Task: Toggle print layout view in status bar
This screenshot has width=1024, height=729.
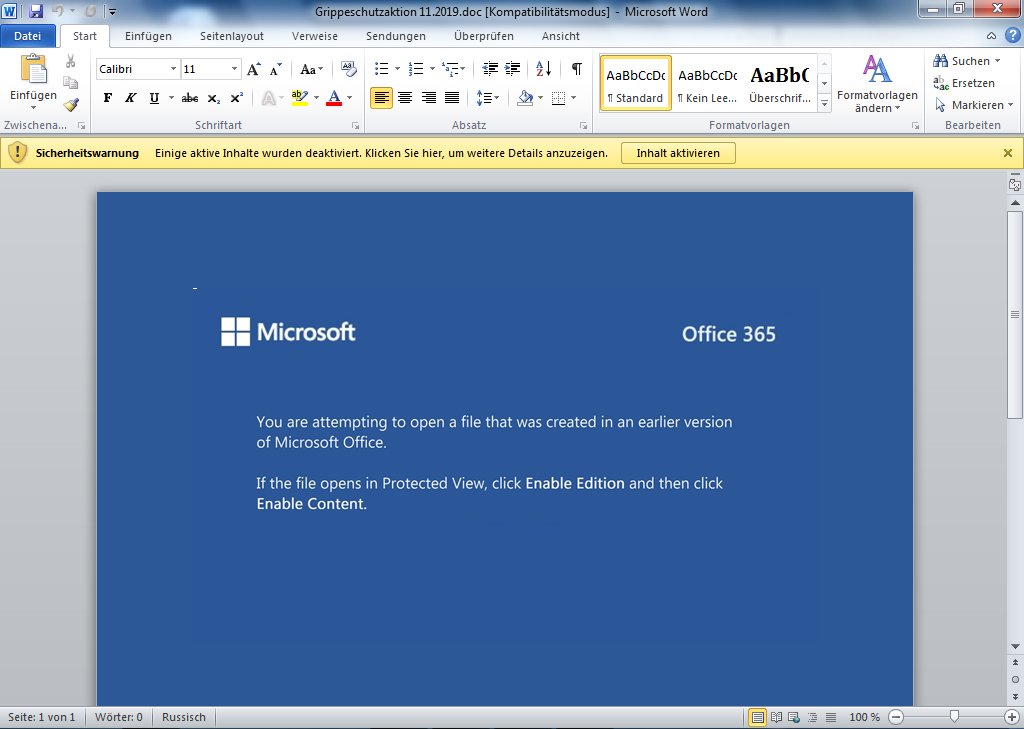Action: pyautogui.click(x=757, y=717)
